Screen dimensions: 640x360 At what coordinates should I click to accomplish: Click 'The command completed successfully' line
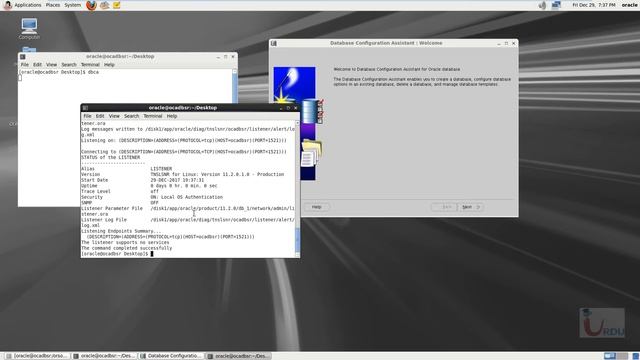point(127,248)
